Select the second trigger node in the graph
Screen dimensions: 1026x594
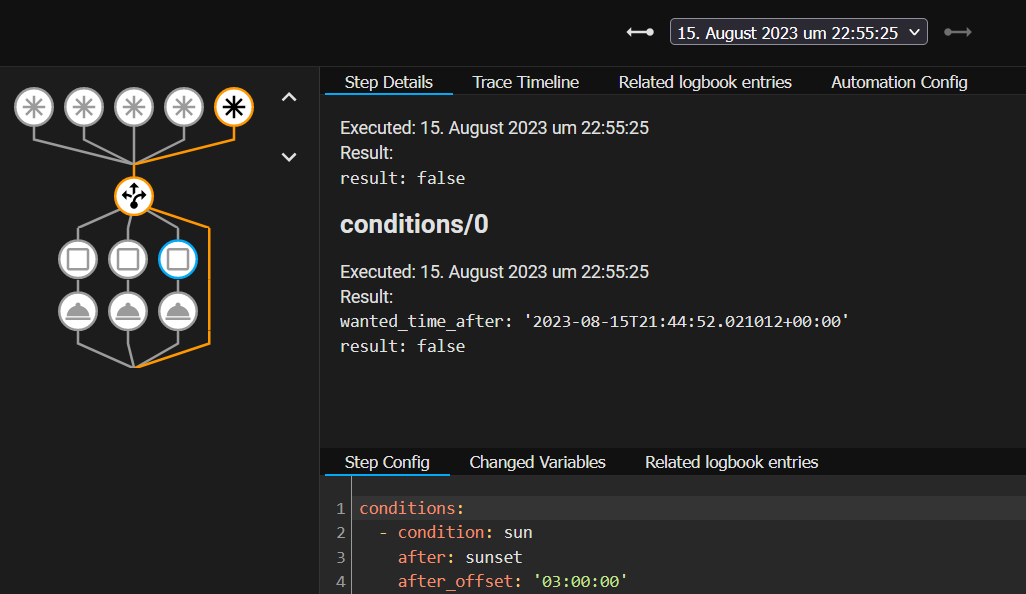click(84, 107)
